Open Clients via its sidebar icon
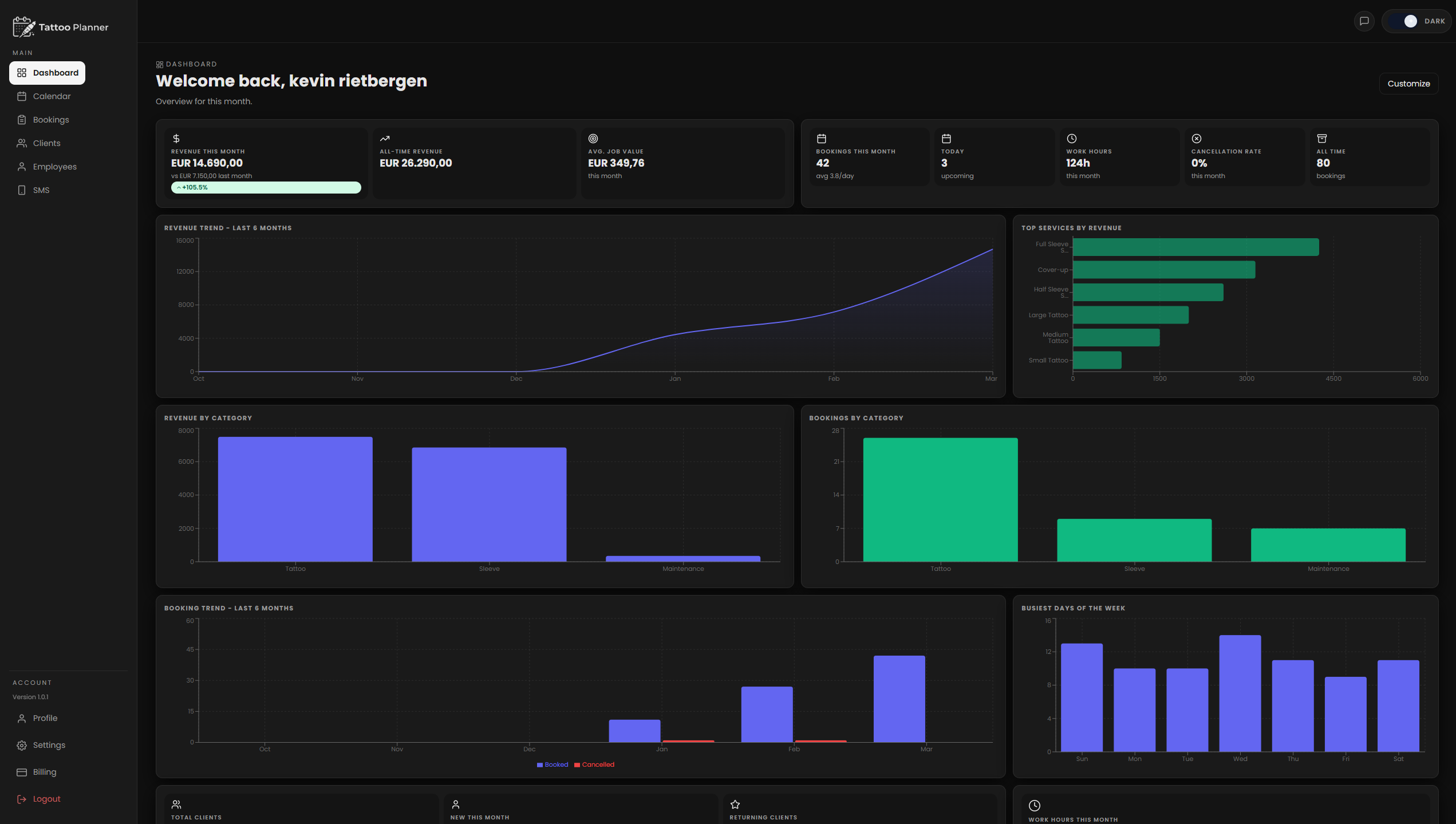The image size is (1456, 824). click(22, 143)
